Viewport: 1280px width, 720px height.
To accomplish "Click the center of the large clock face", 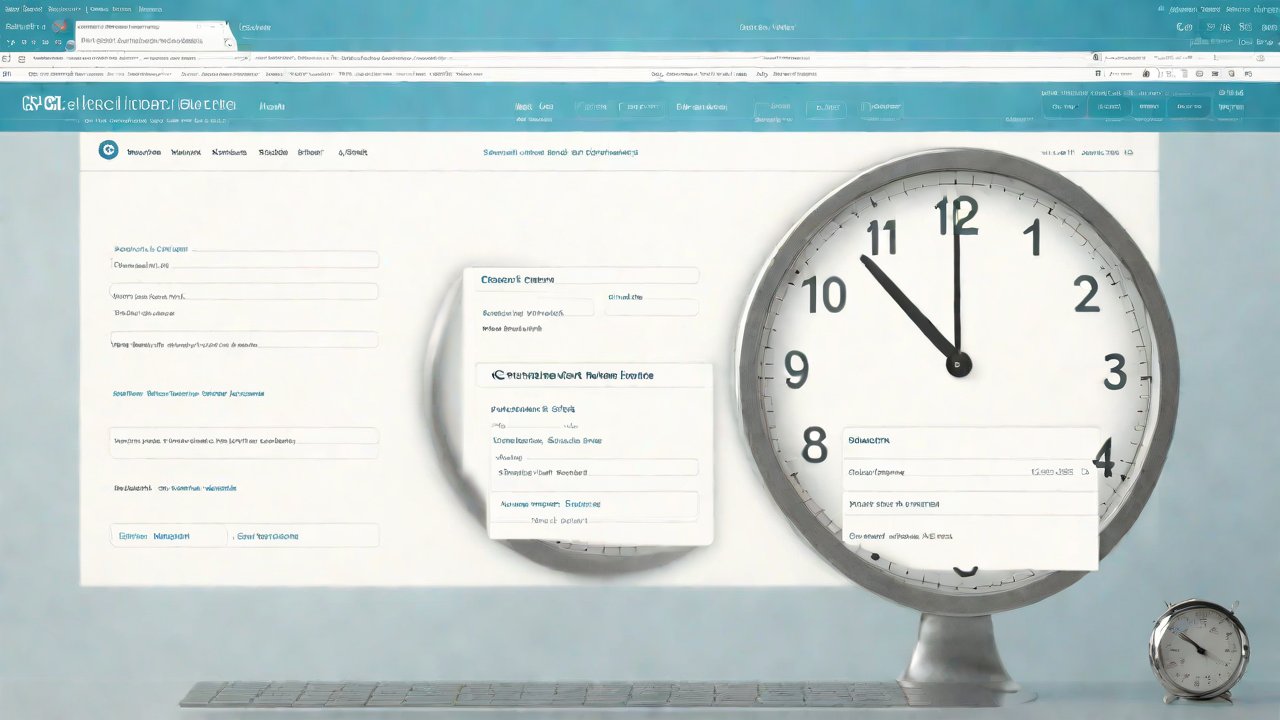I will pos(958,365).
